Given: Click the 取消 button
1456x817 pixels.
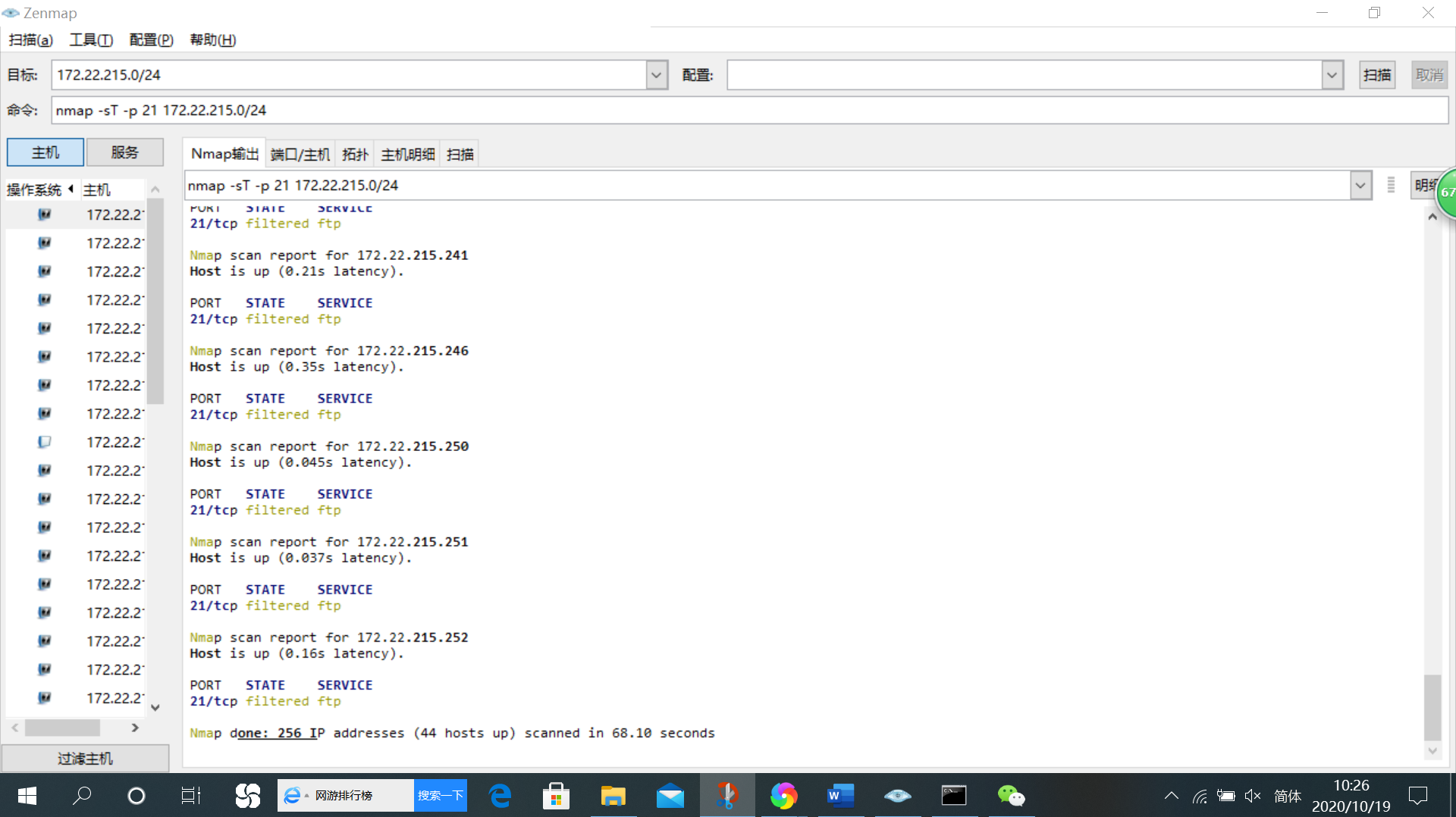Looking at the screenshot, I should pyautogui.click(x=1429, y=75).
